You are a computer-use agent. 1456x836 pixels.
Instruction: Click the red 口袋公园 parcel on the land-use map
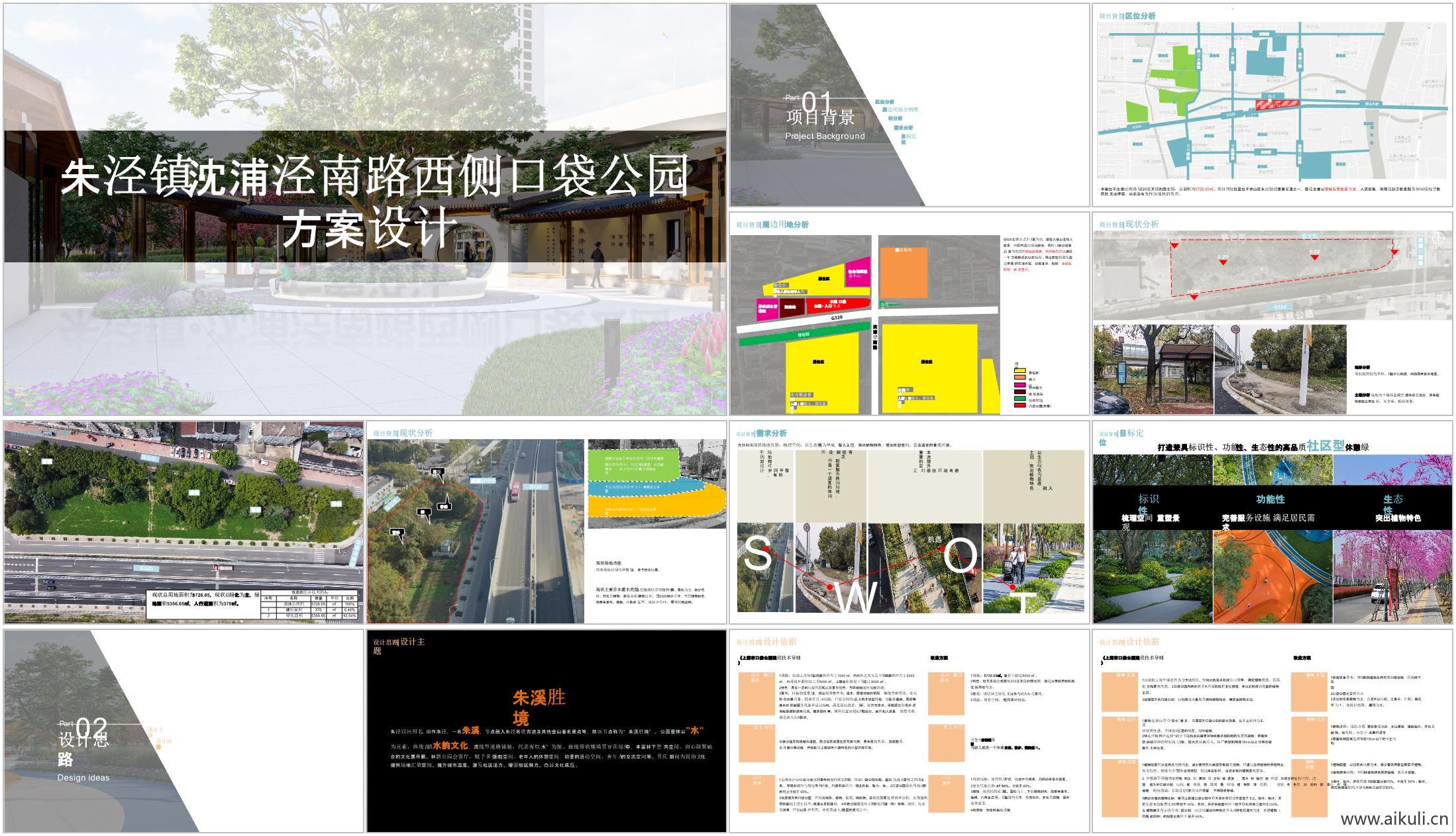(829, 303)
